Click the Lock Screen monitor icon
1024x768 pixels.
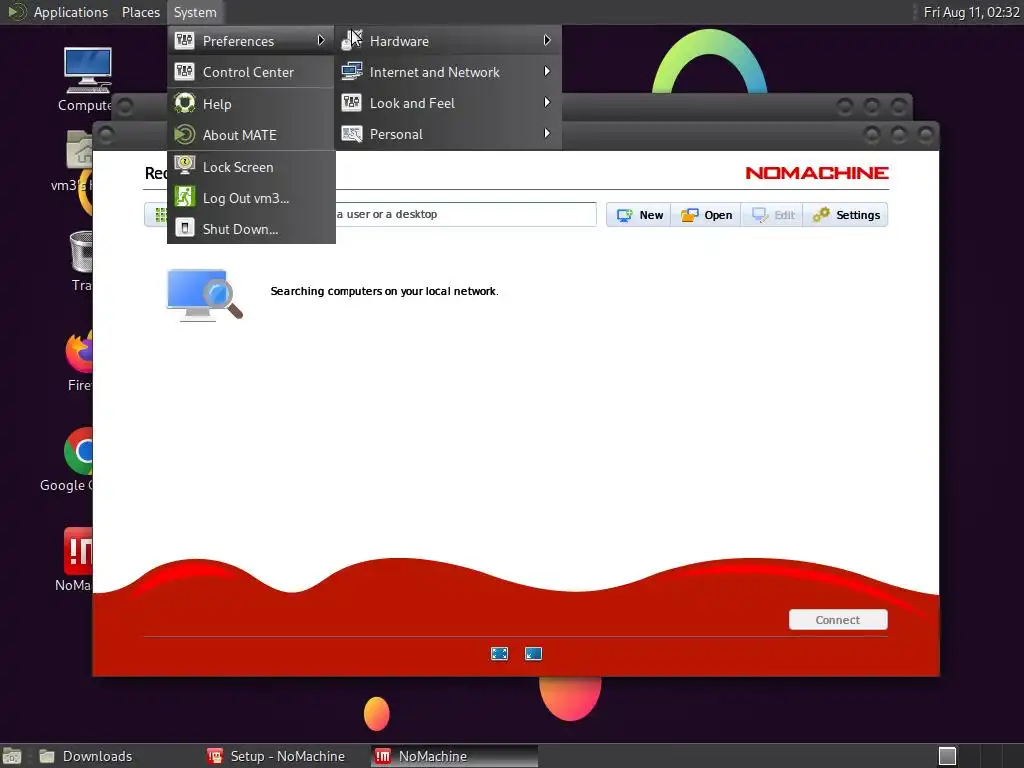click(x=185, y=166)
